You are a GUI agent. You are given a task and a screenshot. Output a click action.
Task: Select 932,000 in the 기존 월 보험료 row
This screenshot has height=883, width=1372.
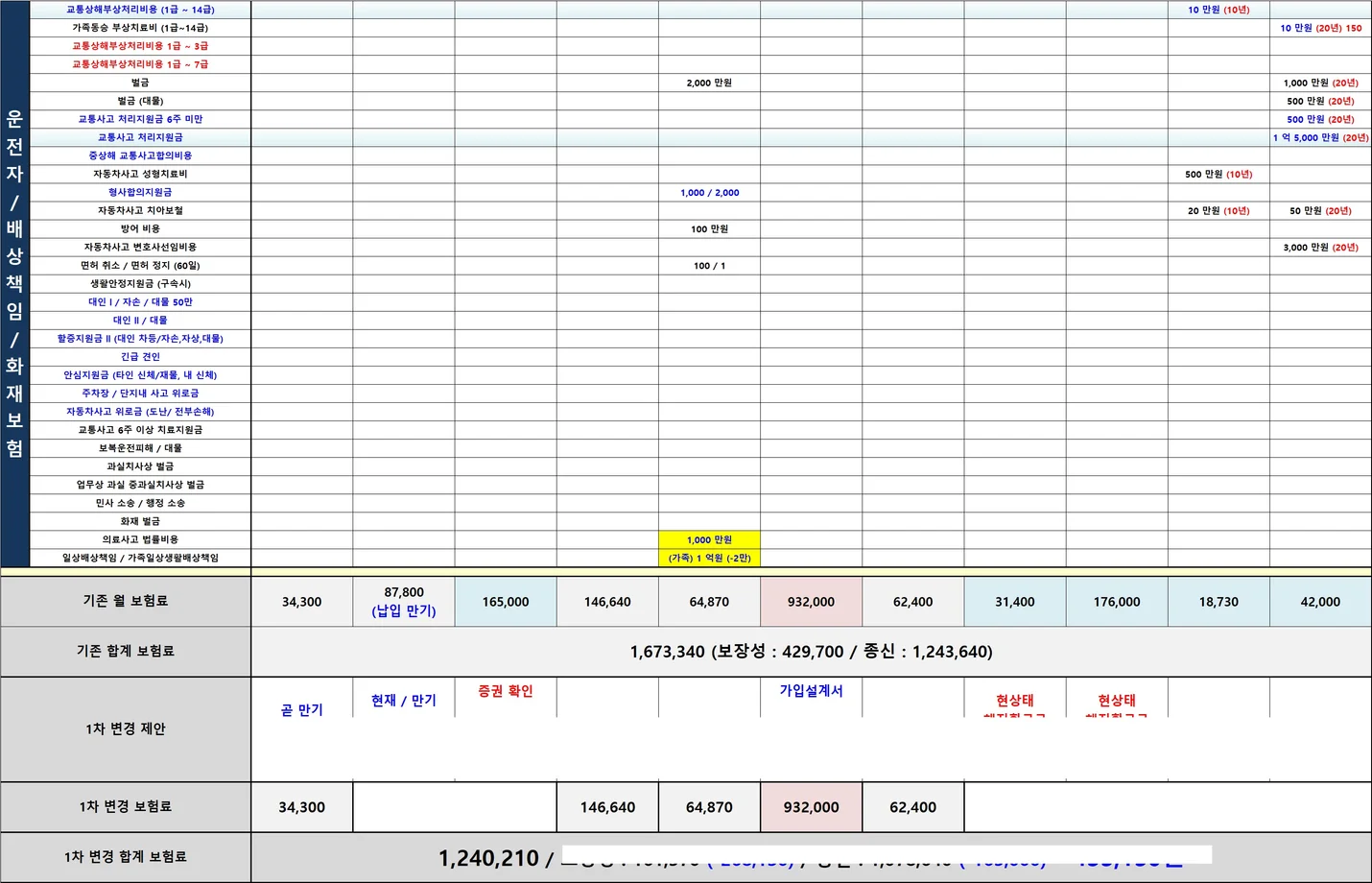811,601
